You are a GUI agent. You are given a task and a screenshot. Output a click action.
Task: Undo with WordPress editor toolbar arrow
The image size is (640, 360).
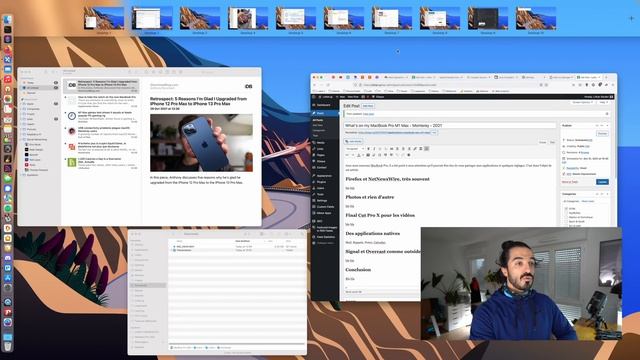[x=397, y=155]
